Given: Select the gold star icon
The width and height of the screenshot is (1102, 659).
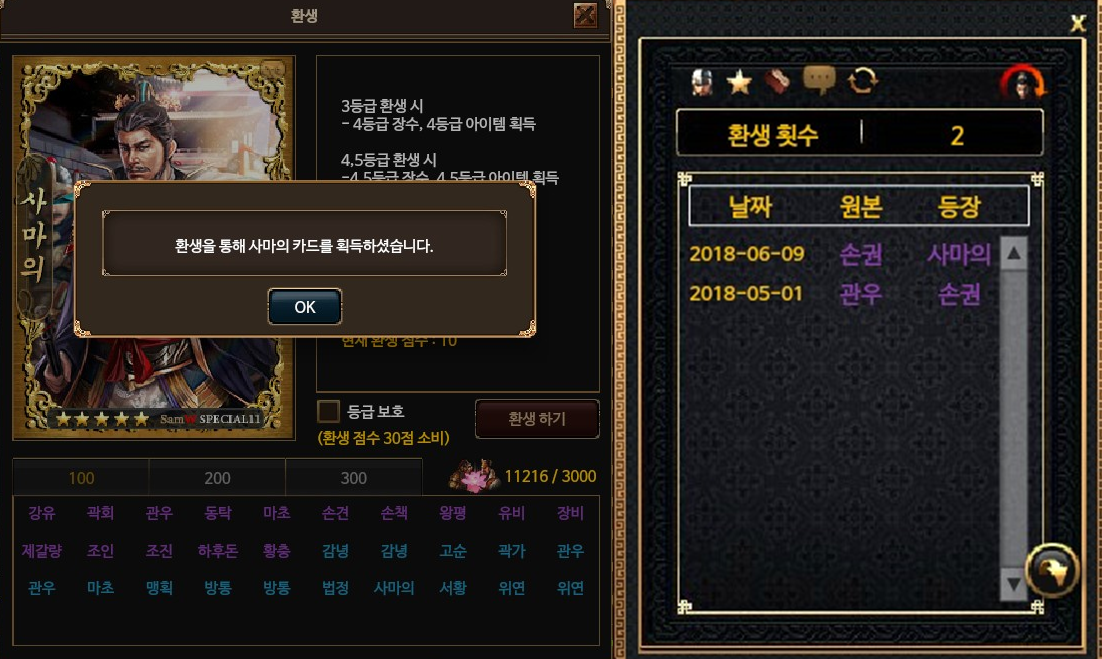Looking at the screenshot, I should [x=739, y=82].
